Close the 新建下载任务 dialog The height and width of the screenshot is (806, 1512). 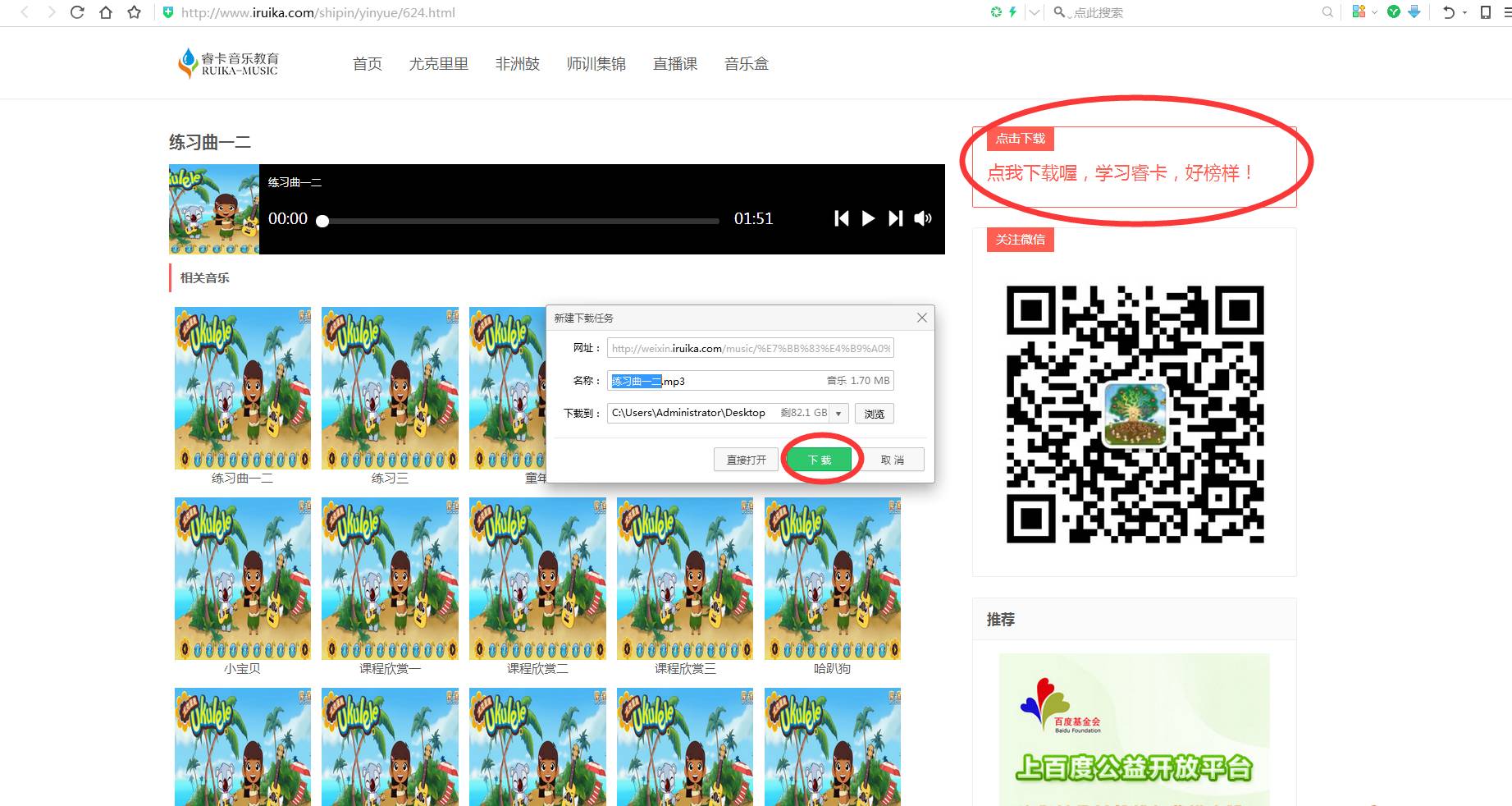(x=922, y=318)
